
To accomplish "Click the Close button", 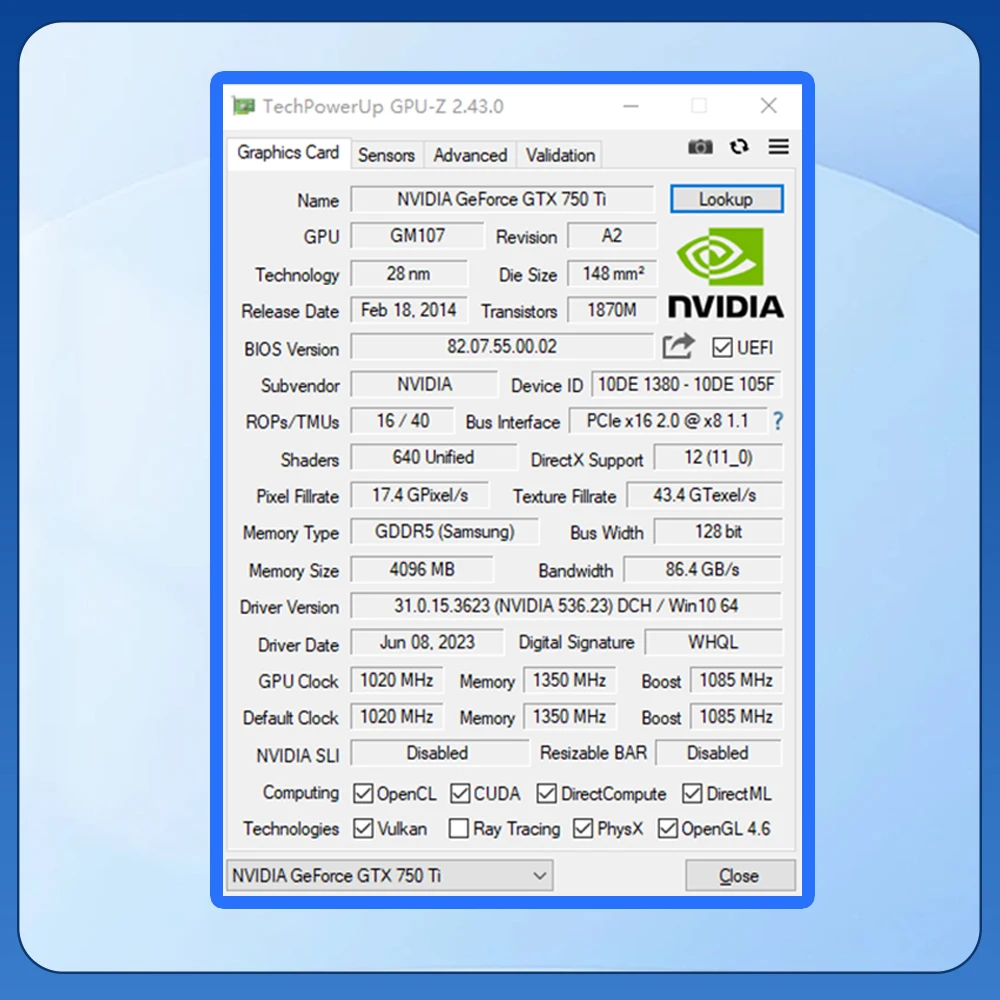I will point(740,876).
